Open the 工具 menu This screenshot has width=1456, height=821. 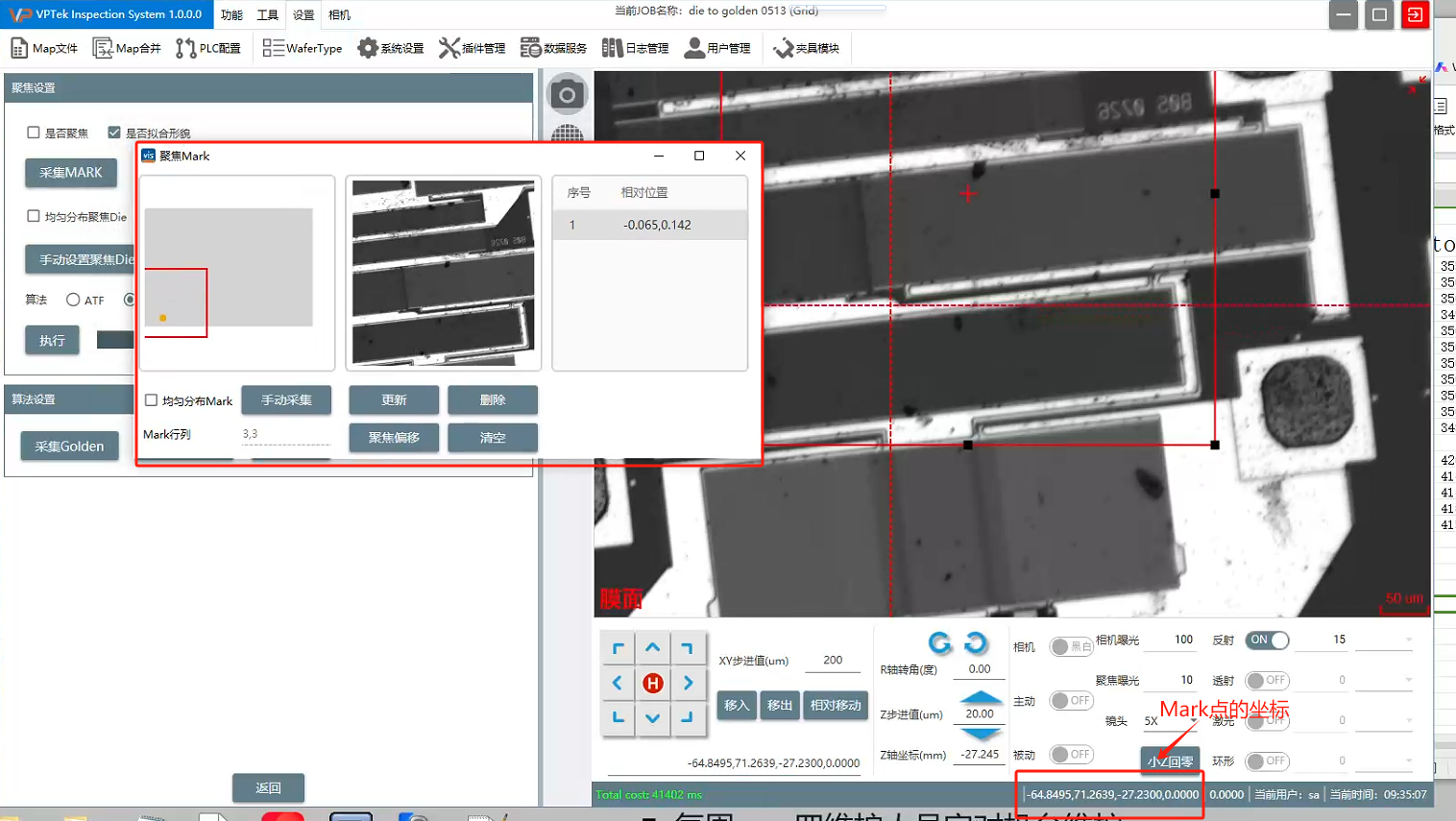(x=267, y=14)
